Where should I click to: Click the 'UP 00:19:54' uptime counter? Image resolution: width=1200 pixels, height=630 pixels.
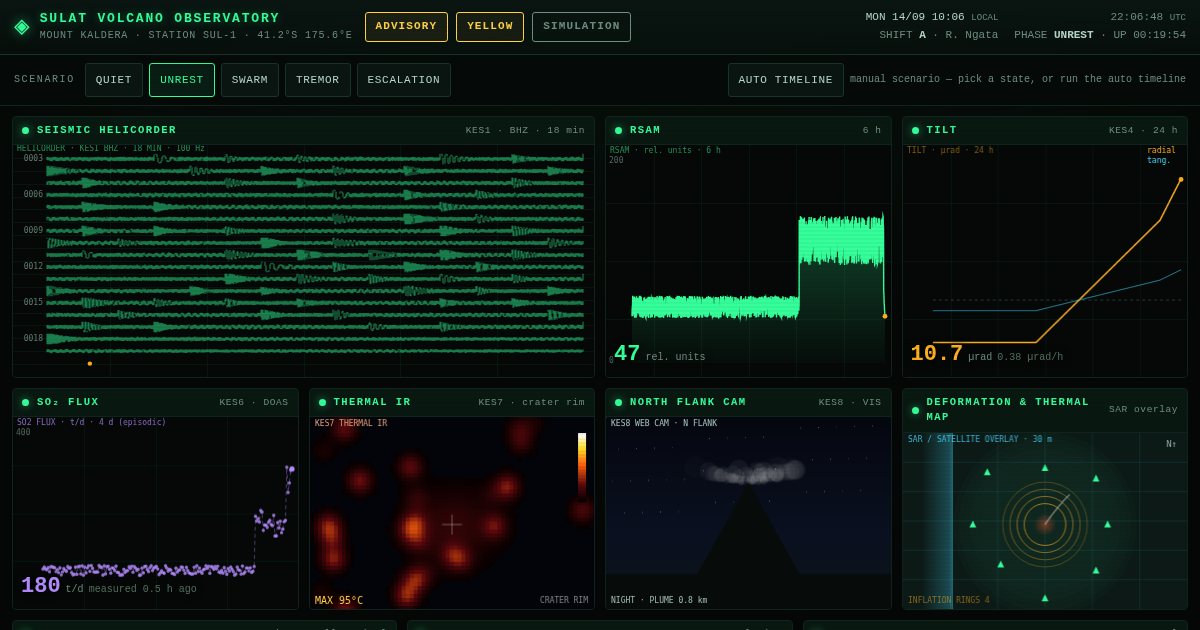(x=1146, y=35)
